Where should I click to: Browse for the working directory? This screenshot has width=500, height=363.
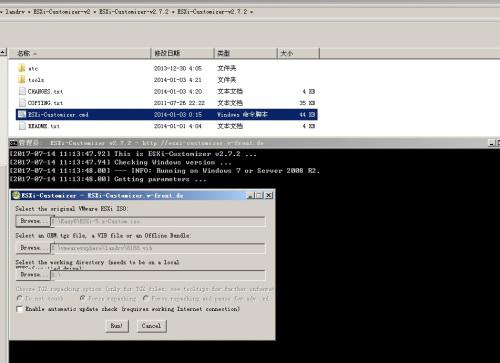(32, 274)
